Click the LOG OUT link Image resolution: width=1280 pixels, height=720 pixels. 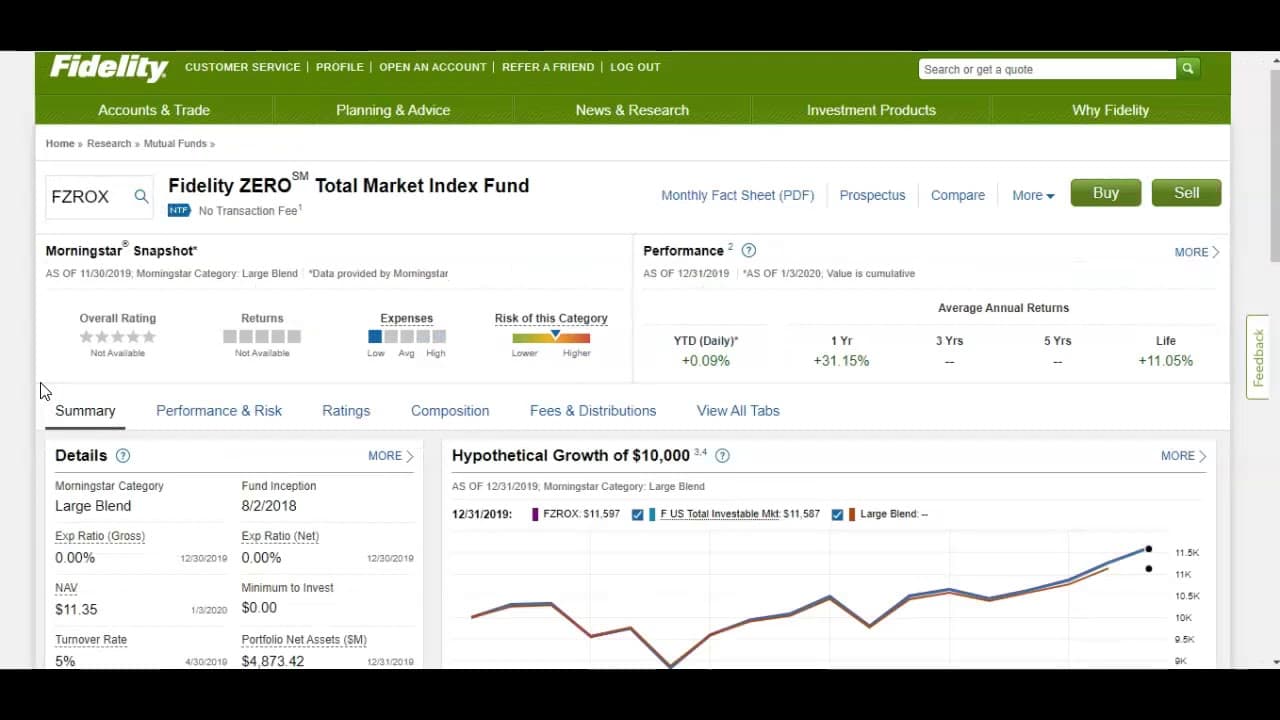coord(635,67)
